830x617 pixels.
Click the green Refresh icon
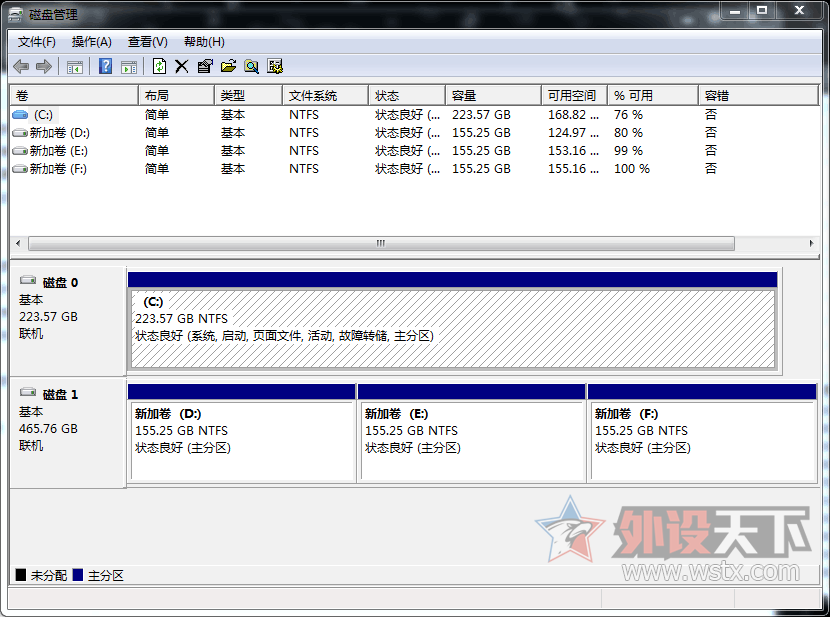(x=159, y=66)
